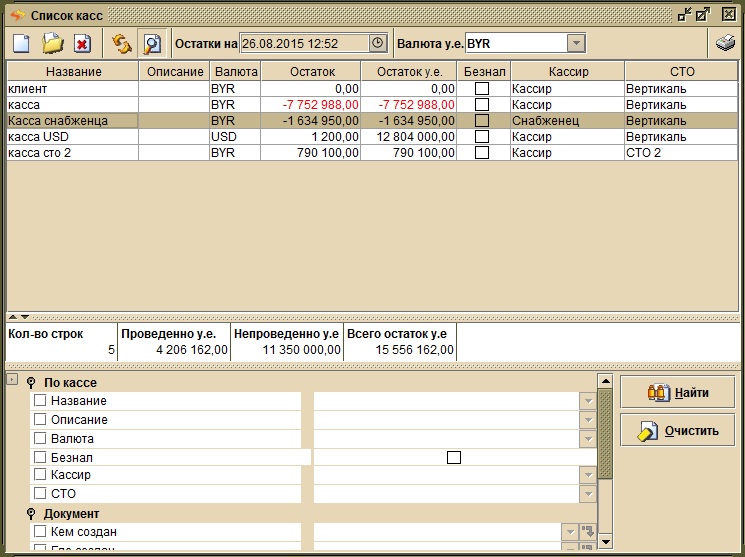Click Всего остаток у.е total 15 556 162,00

(414, 350)
